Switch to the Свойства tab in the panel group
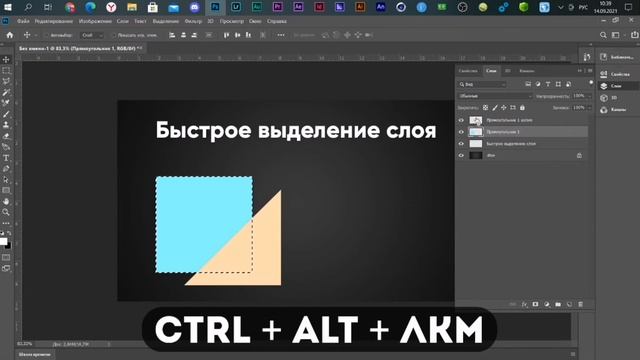The image size is (640, 360). 468,71
